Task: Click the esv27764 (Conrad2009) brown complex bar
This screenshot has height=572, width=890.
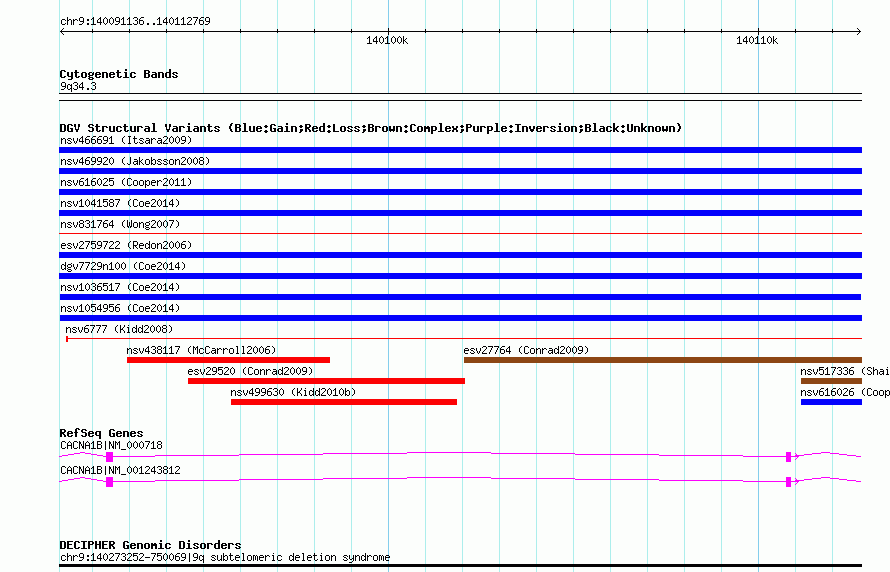Action: pos(663,360)
